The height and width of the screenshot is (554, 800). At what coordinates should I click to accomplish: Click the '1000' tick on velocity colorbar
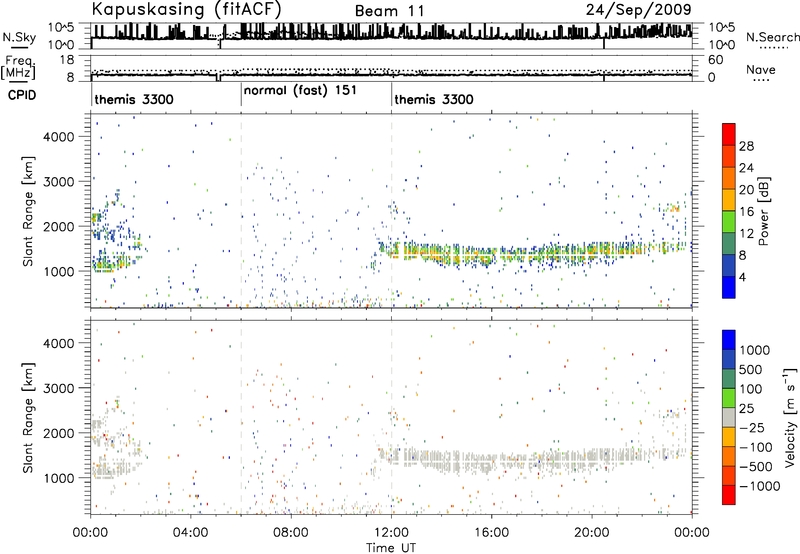754,350
